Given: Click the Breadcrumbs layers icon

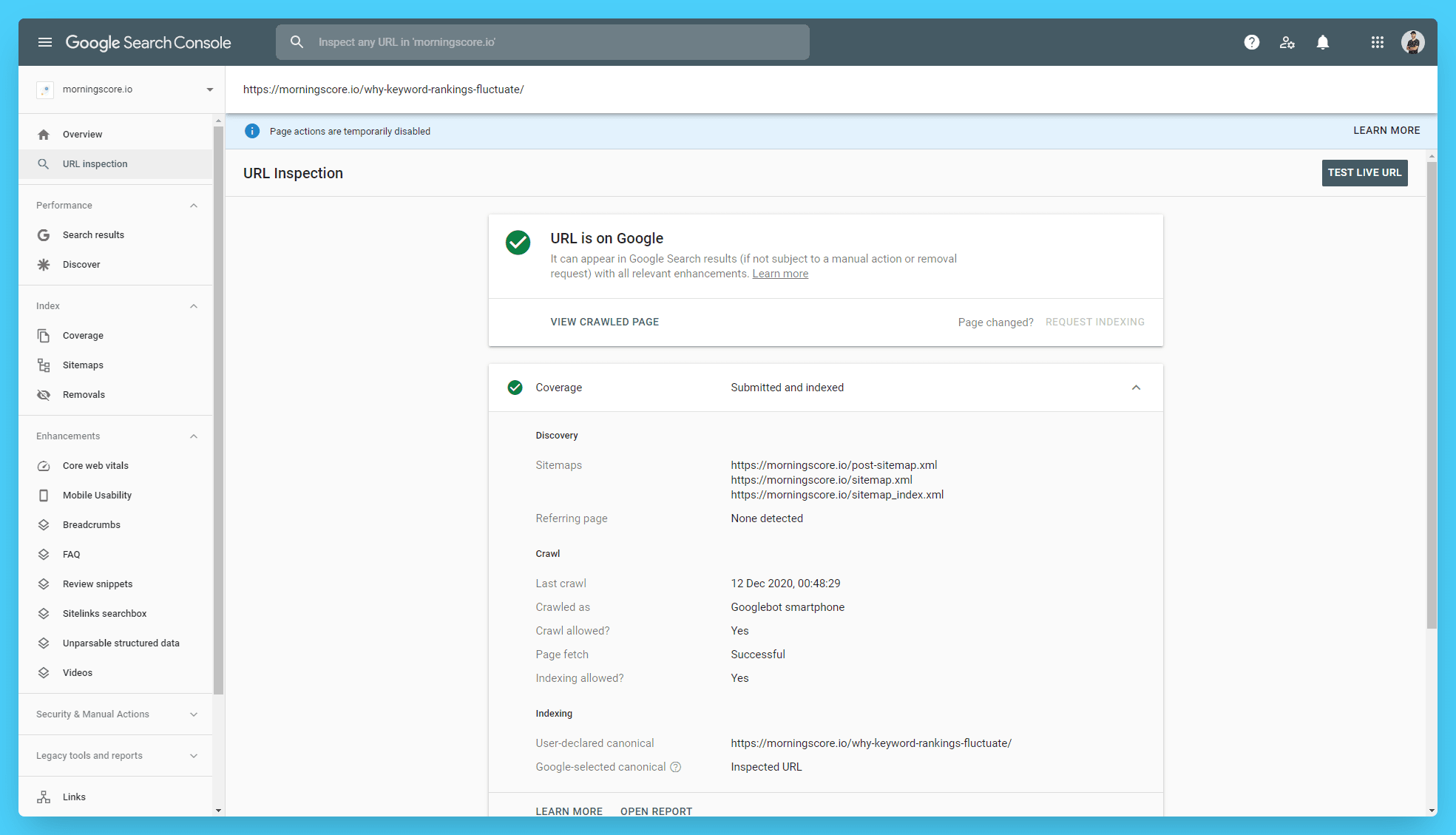Looking at the screenshot, I should (x=44, y=525).
